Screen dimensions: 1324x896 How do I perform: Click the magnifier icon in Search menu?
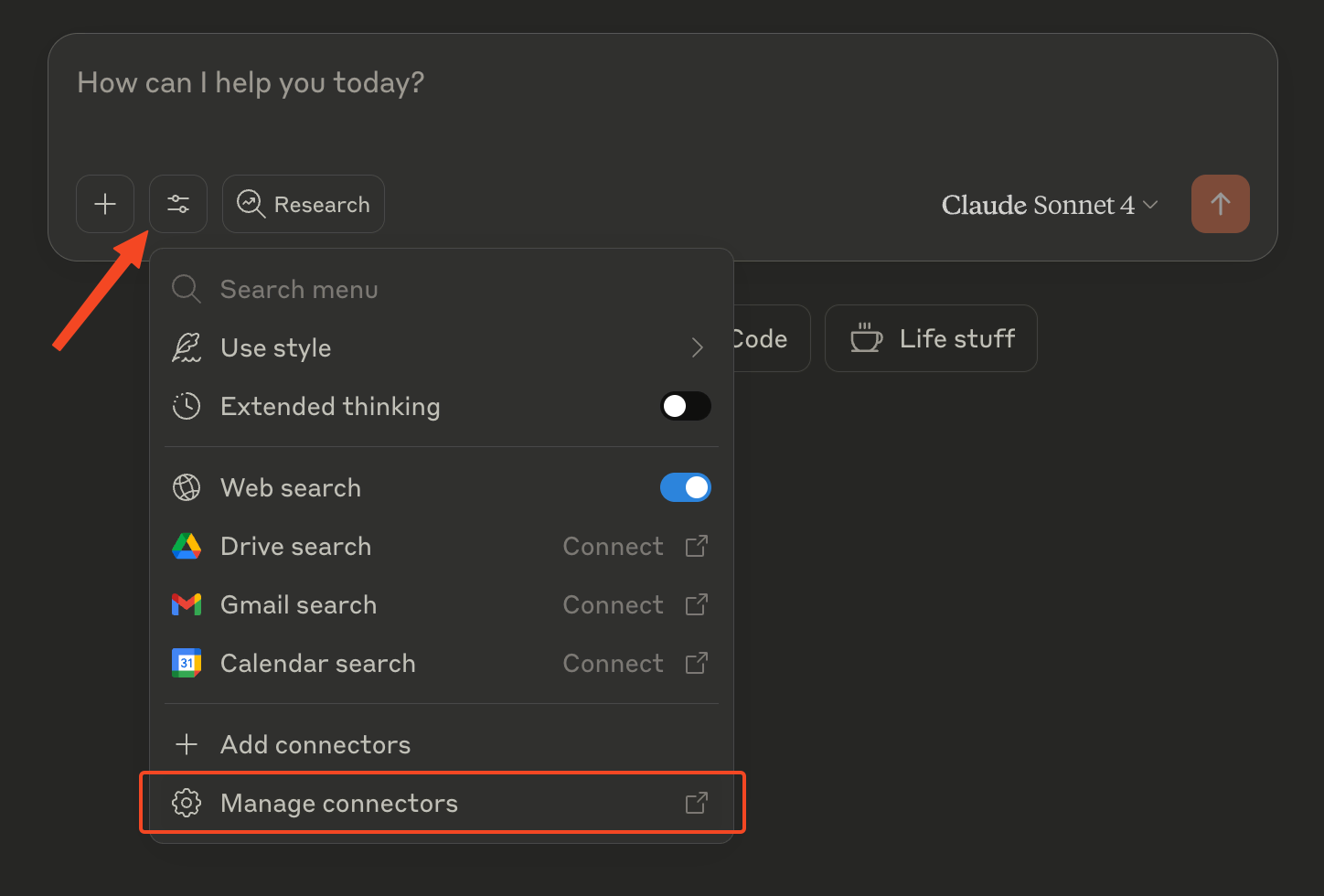[x=187, y=289]
